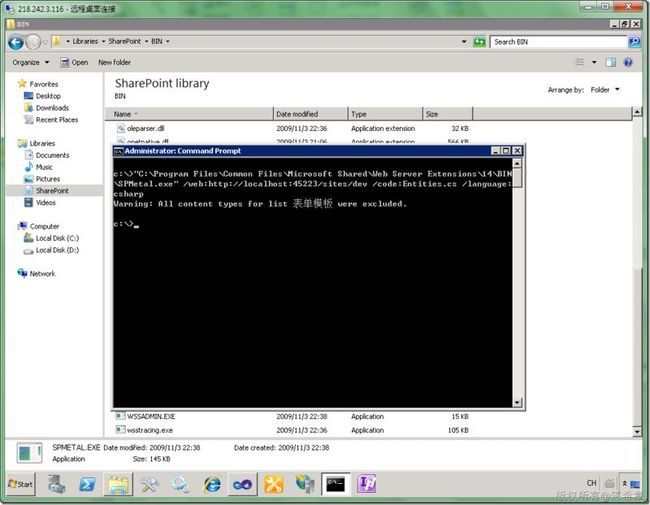Image resolution: width=650 pixels, height=505 pixels.
Task: Open Recent Places in navigation pane
Action: pos(57,120)
